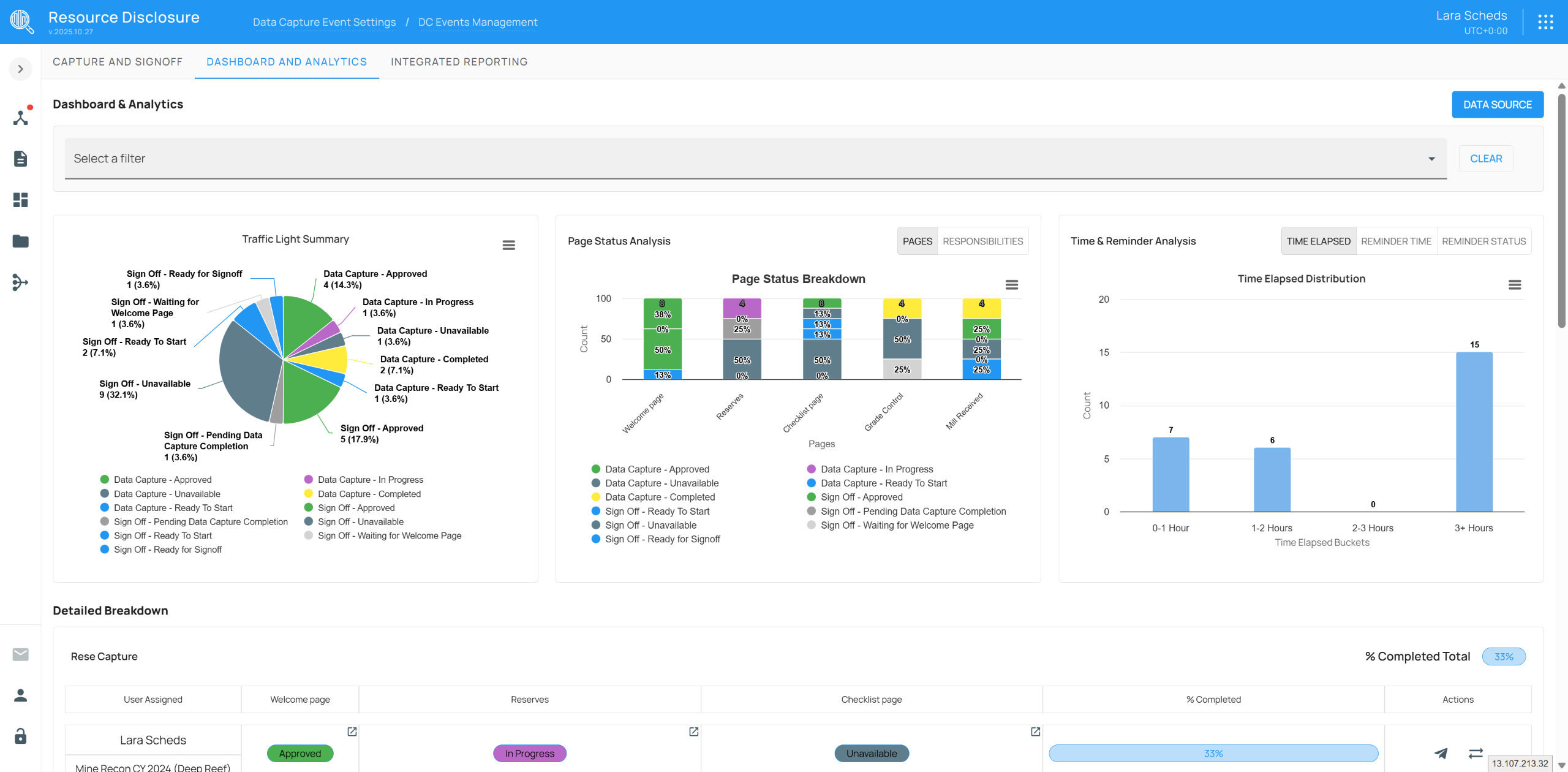Click the document icon in the sidebar
Image resolution: width=1568 pixels, height=772 pixels.
pyautogui.click(x=20, y=159)
